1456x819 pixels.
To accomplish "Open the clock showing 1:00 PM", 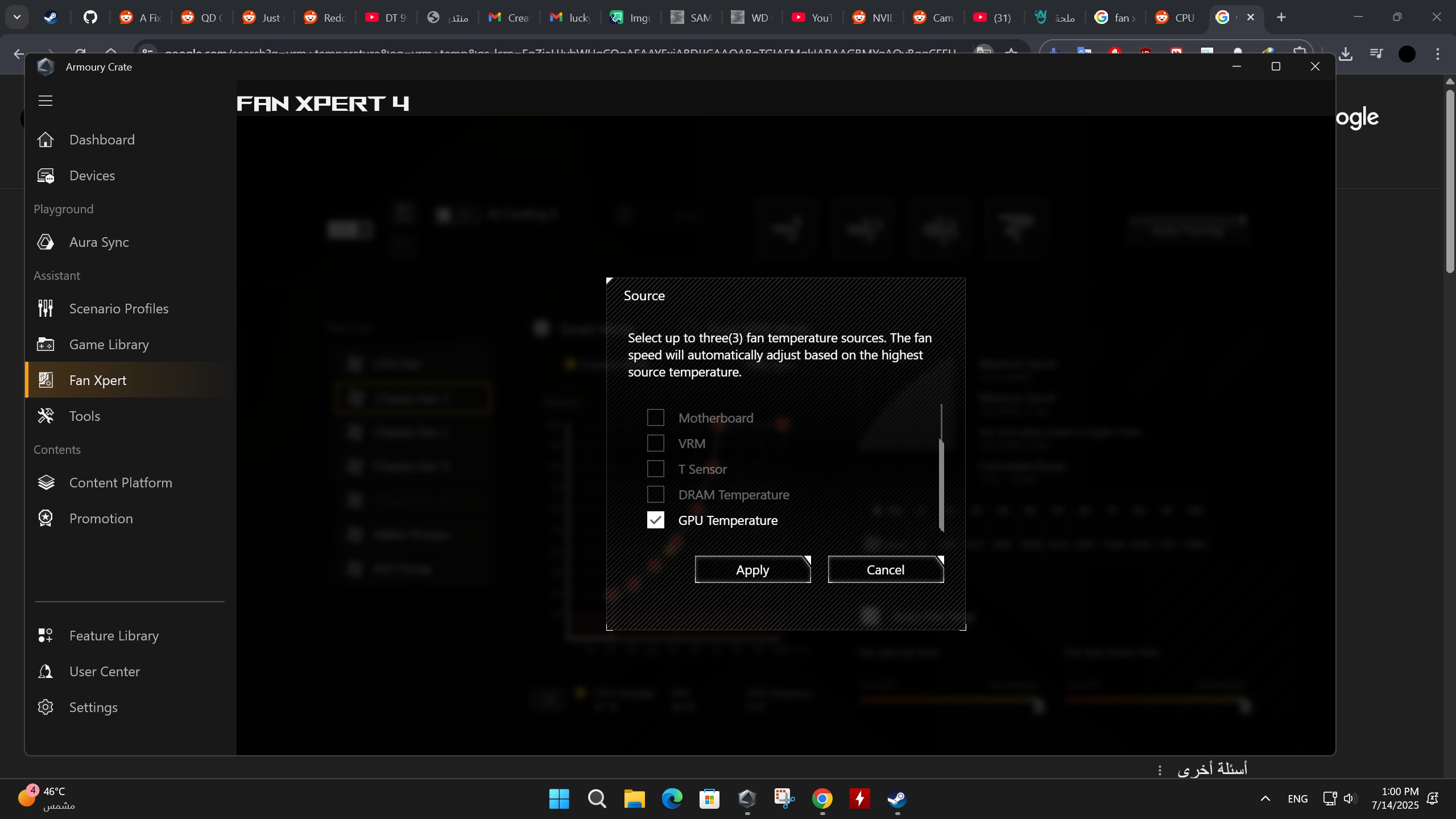I will coord(1395,799).
